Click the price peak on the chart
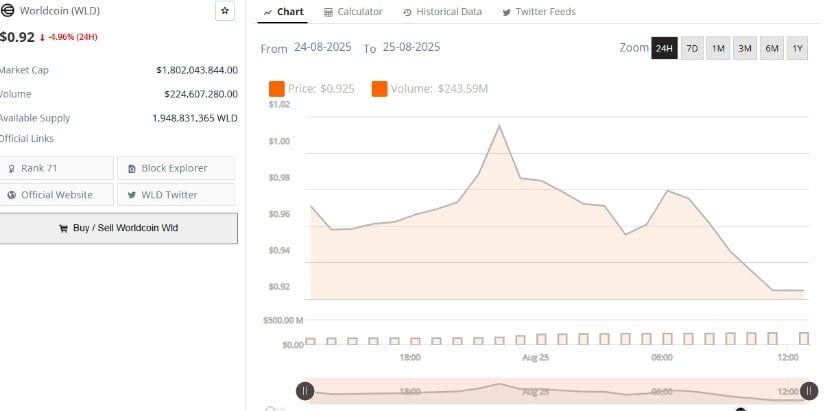The height and width of the screenshot is (411, 825). 499,126
